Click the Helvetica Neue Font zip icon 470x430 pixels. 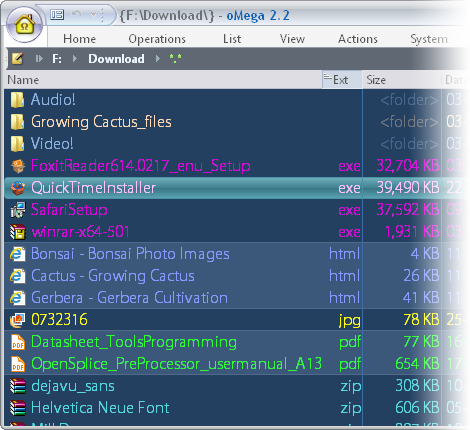click(18, 408)
